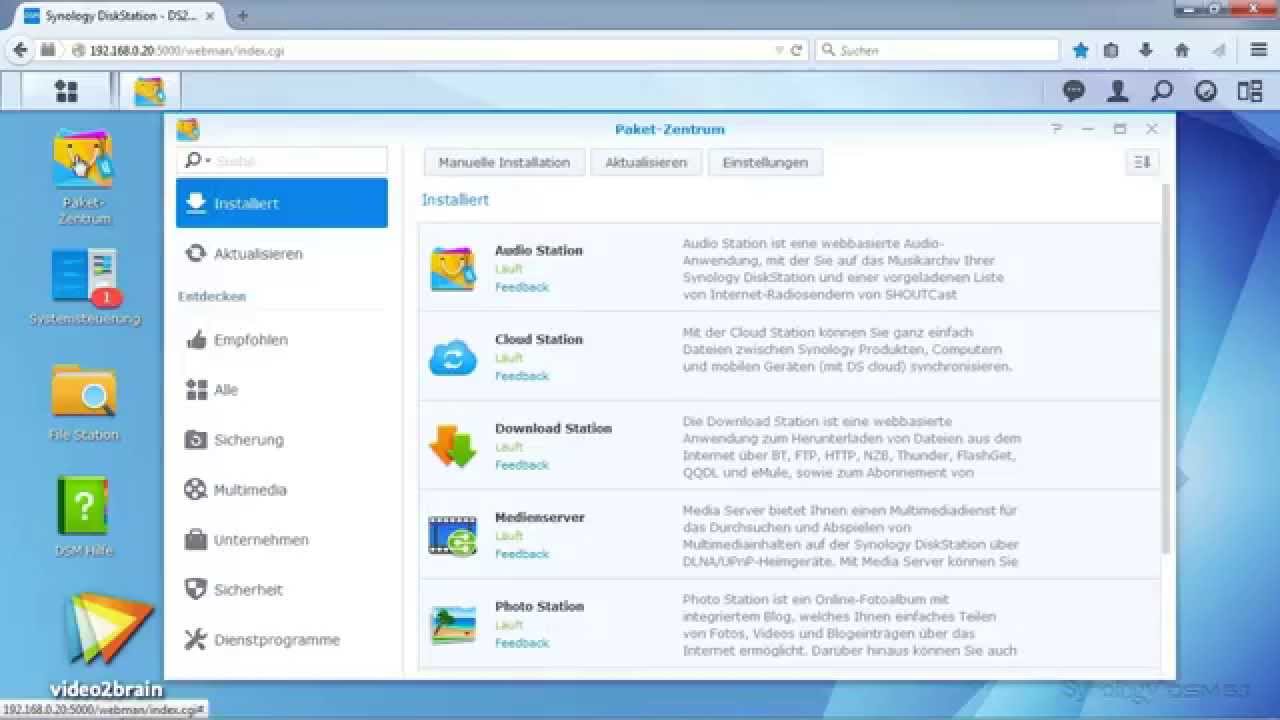Click the Medienserver title text
Screen dimensions: 1280x720
point(540,518)
